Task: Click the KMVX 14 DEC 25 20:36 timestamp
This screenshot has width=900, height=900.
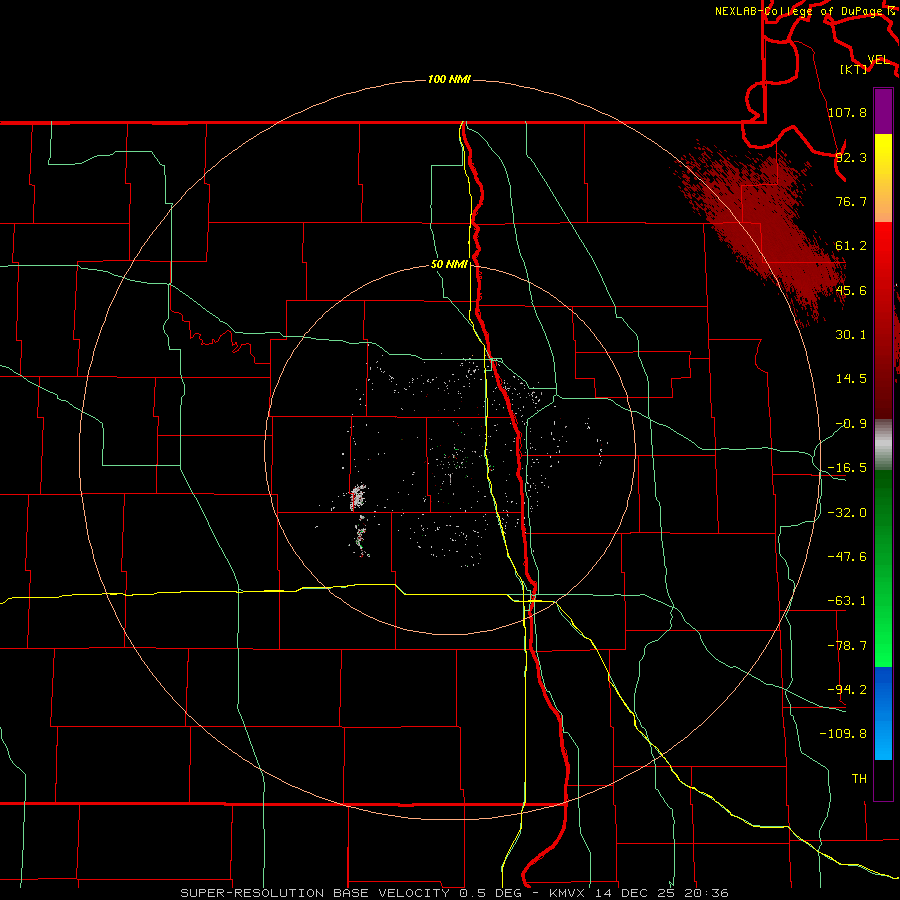Action: (x=639, y=893)
